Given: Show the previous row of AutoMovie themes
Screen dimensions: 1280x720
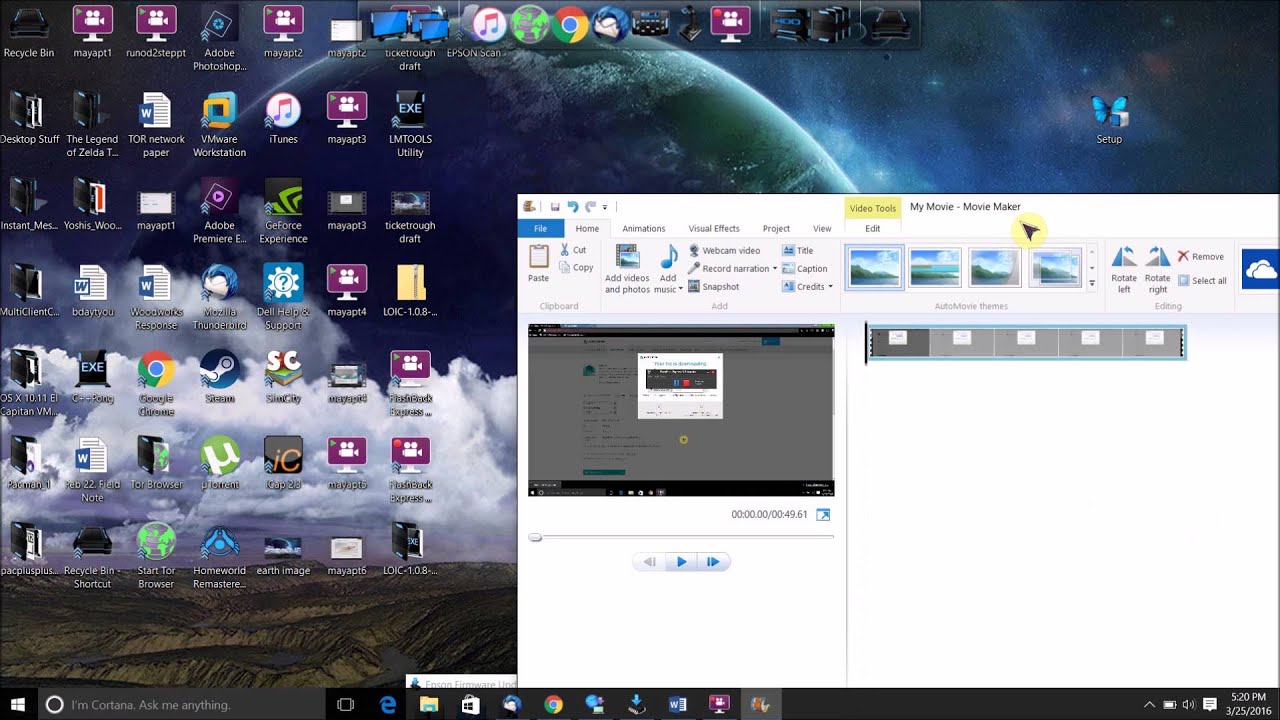Looking at the screenshot, I should pyautogui.click(x=1092, y=251).
